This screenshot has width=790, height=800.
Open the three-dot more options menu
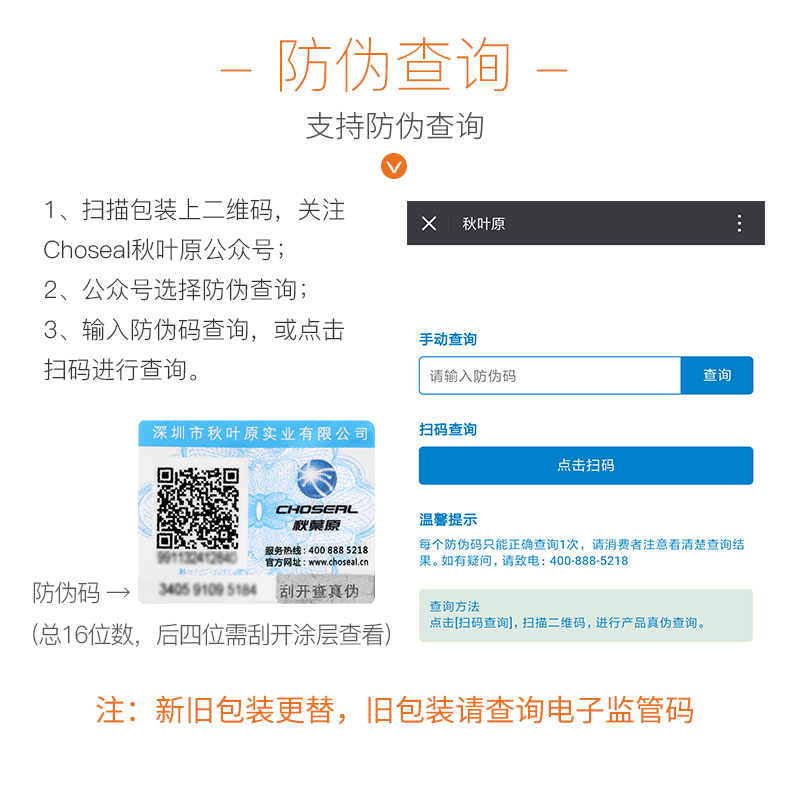(739, 223)
